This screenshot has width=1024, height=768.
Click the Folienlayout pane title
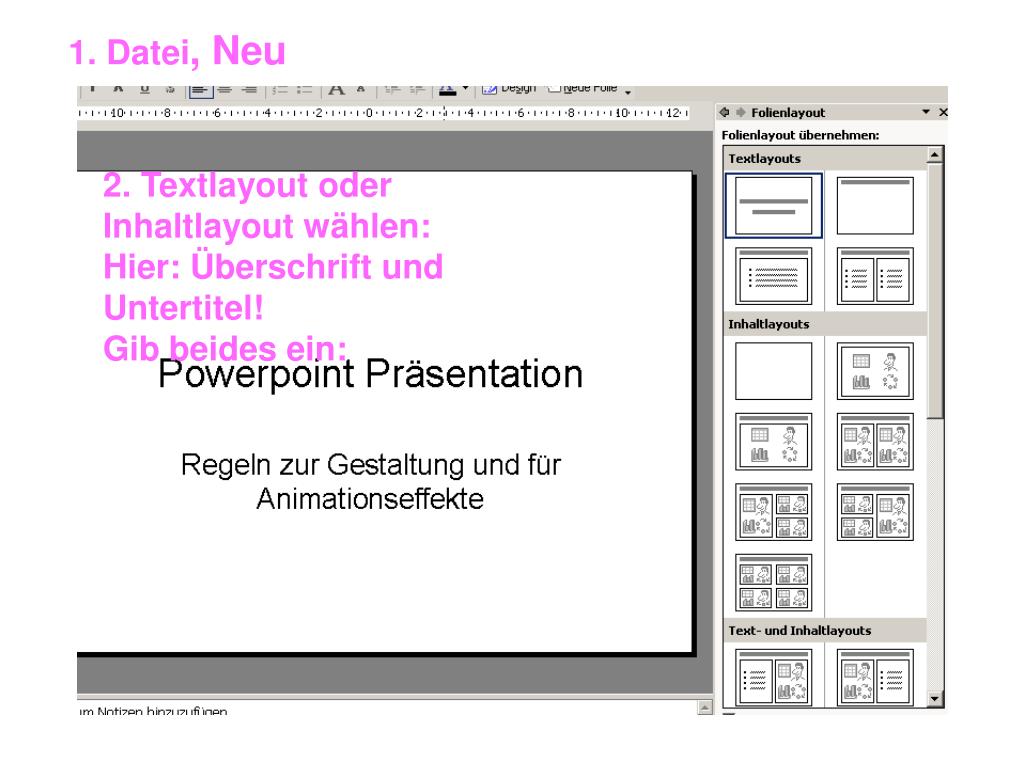(x=788, y=112)
